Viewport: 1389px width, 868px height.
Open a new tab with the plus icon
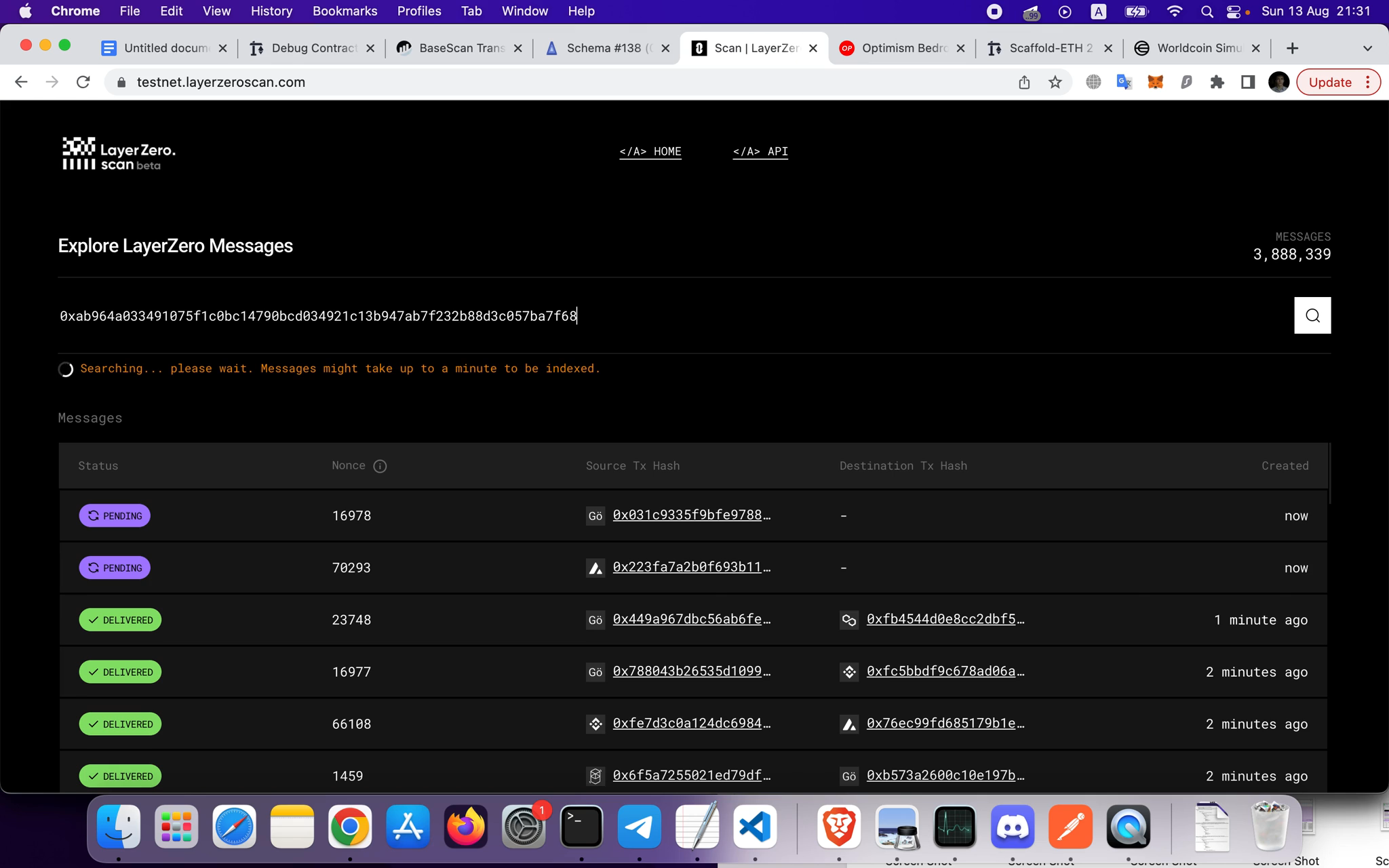(x=1292, y=48)
